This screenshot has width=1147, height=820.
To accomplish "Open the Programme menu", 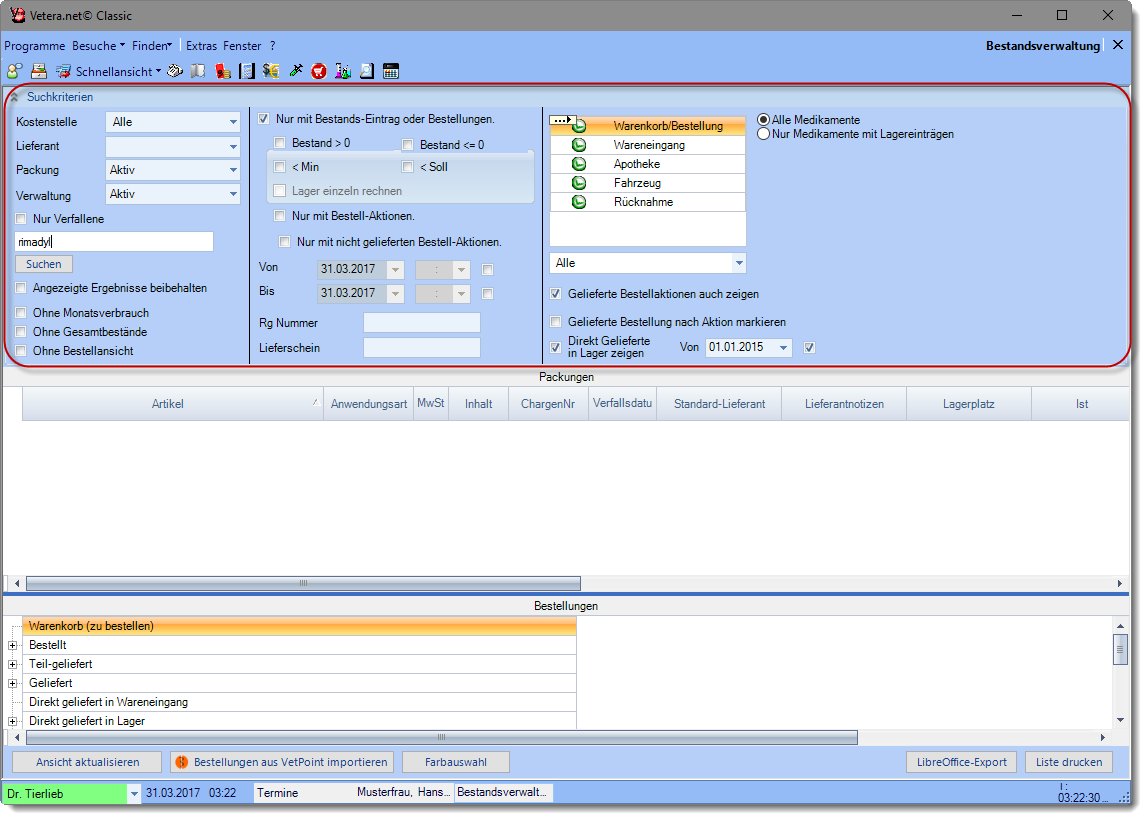I will [34, 46].
